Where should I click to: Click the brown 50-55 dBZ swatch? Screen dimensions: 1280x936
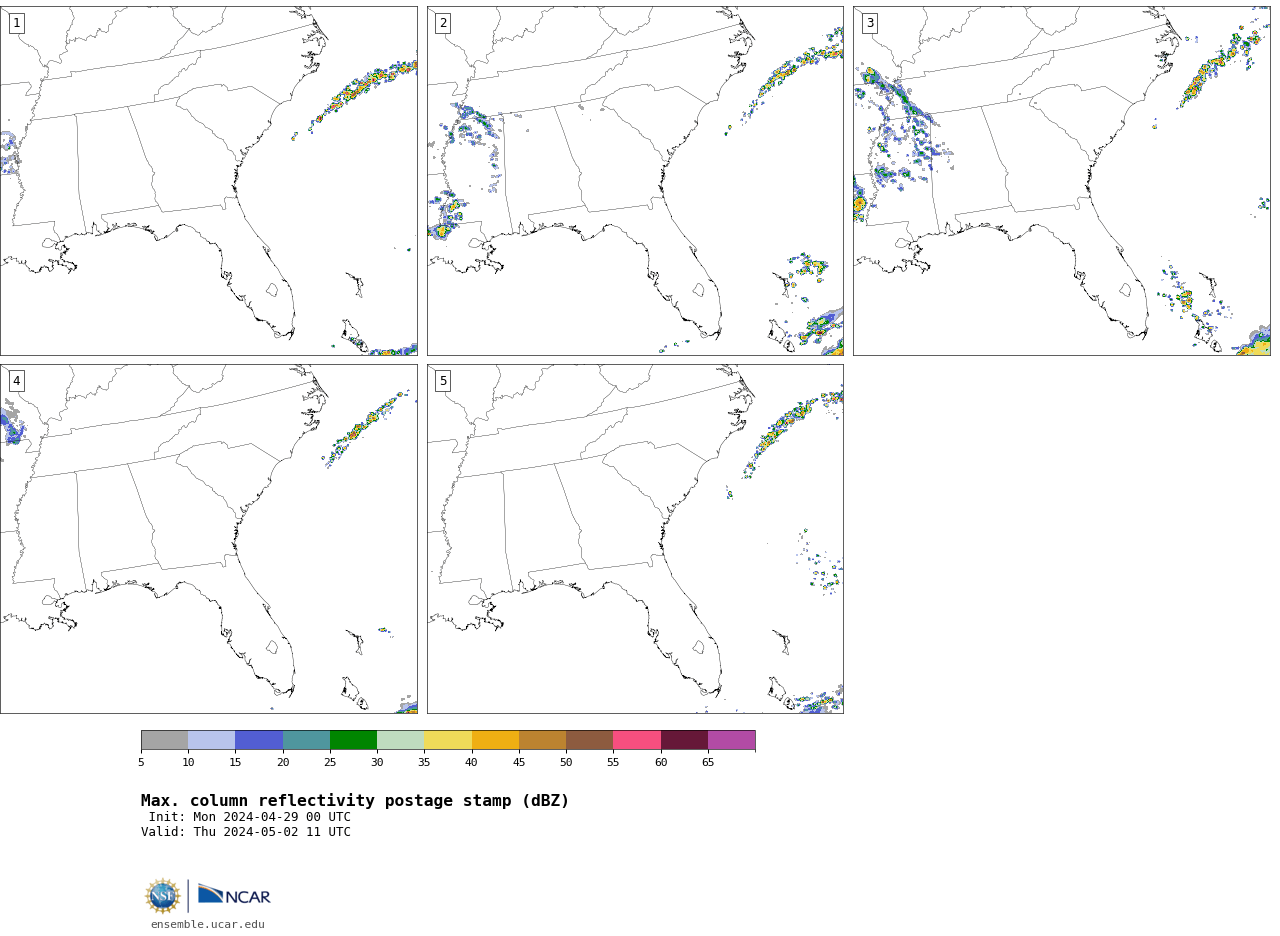point(589,740)
